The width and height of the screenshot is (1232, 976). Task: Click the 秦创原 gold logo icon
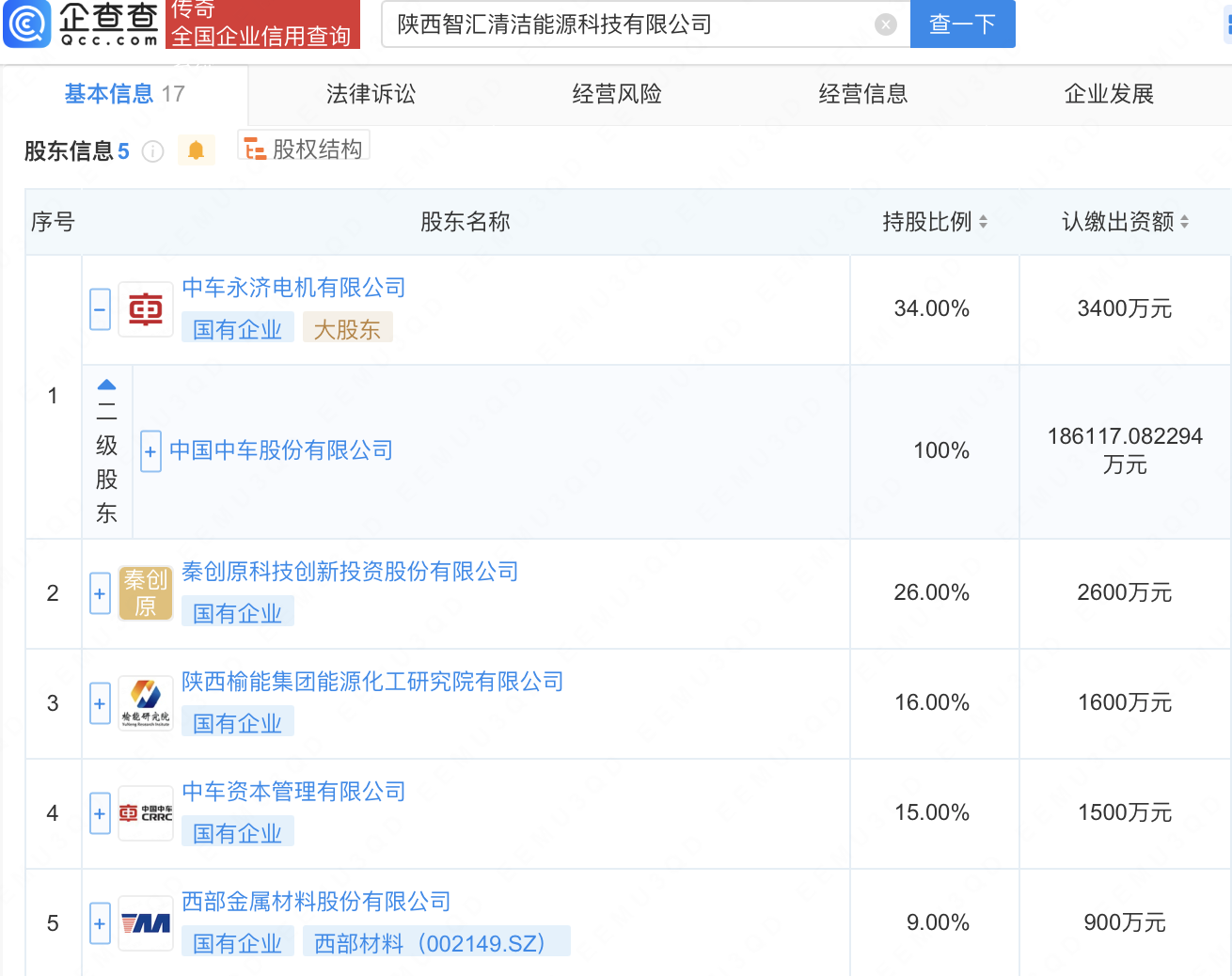(146, 593)
